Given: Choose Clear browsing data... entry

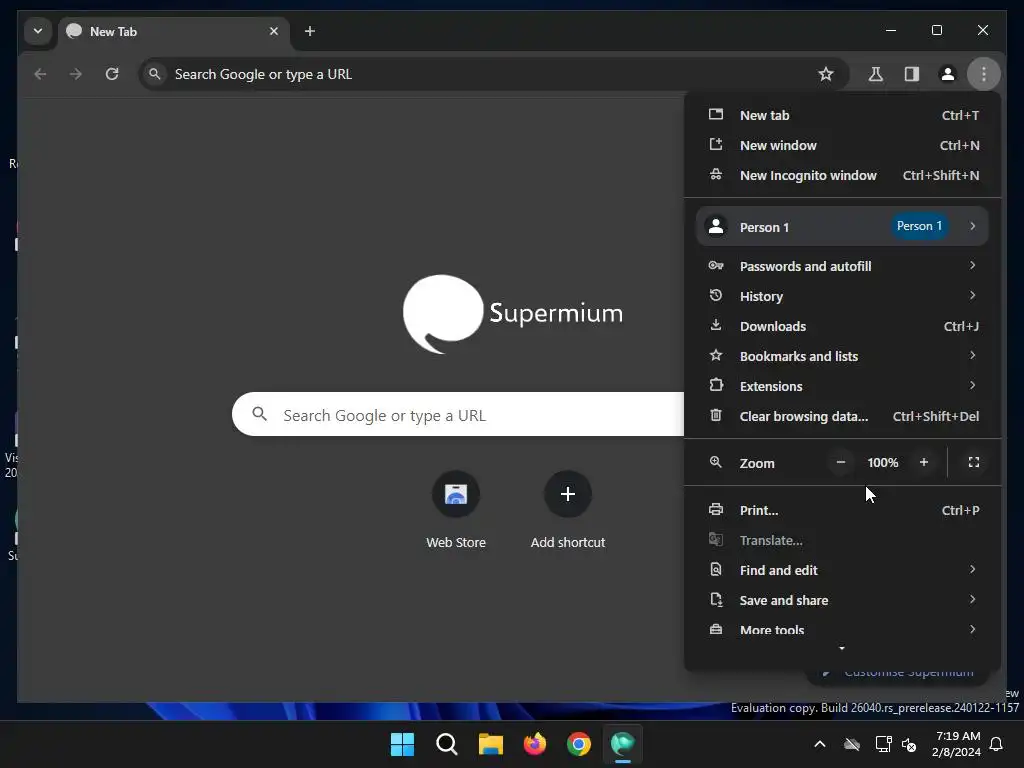Looking at the screenshot, I should (842, 416).
